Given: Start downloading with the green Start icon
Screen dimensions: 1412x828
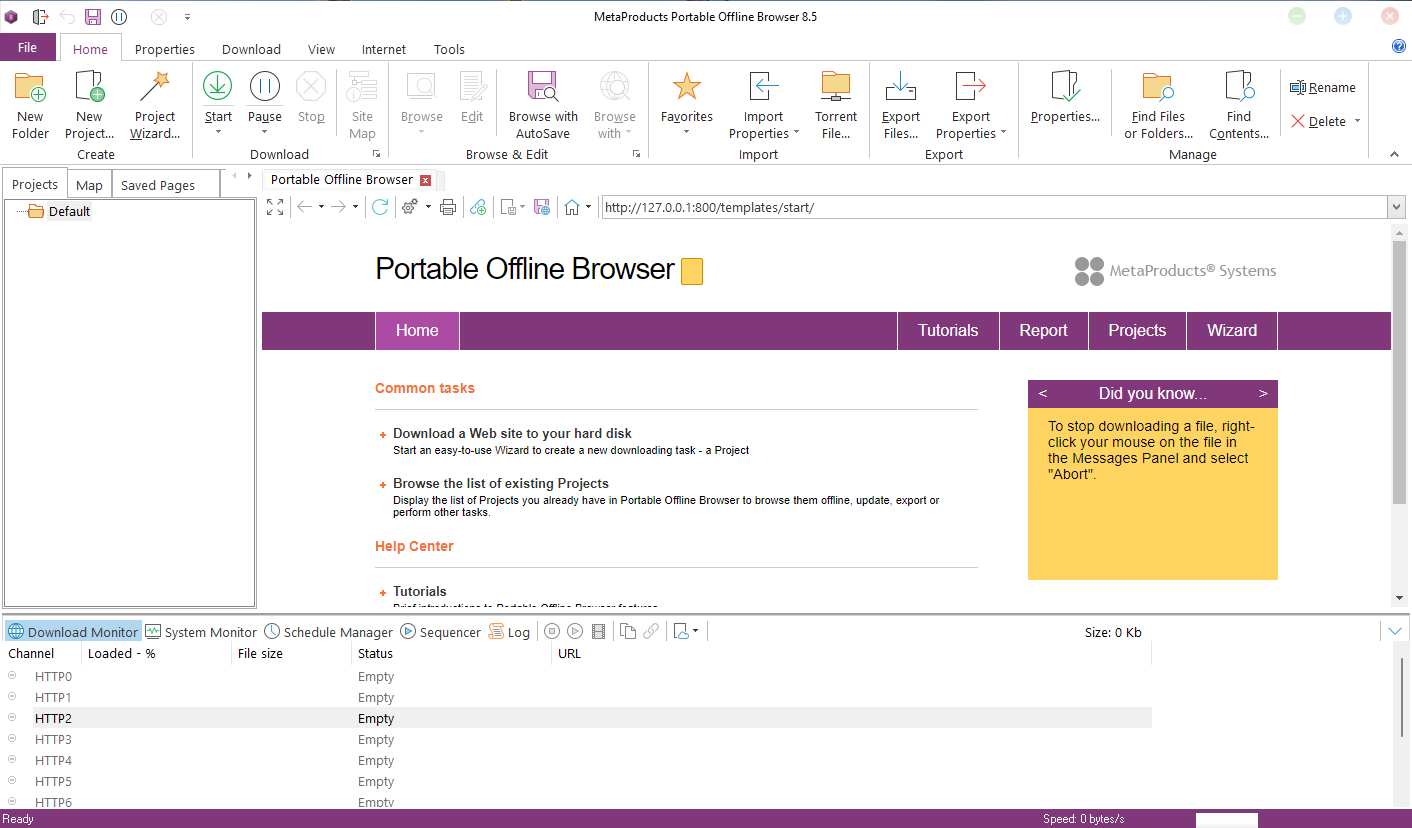Looking at the screenshot, I should pos(218,87).
